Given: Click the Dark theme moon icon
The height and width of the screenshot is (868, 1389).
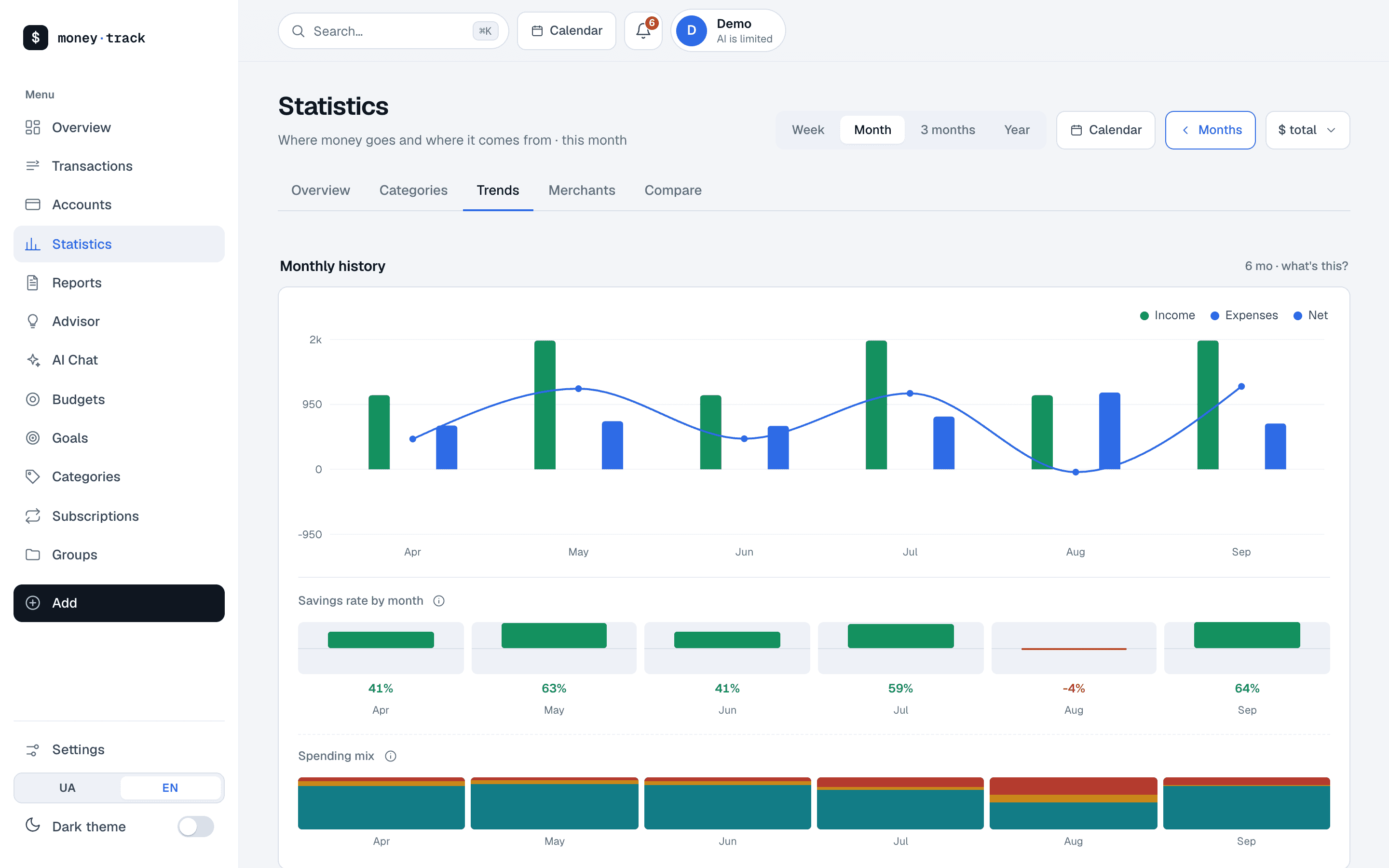Looking at the screenshot, I should [x=33, y=826].
